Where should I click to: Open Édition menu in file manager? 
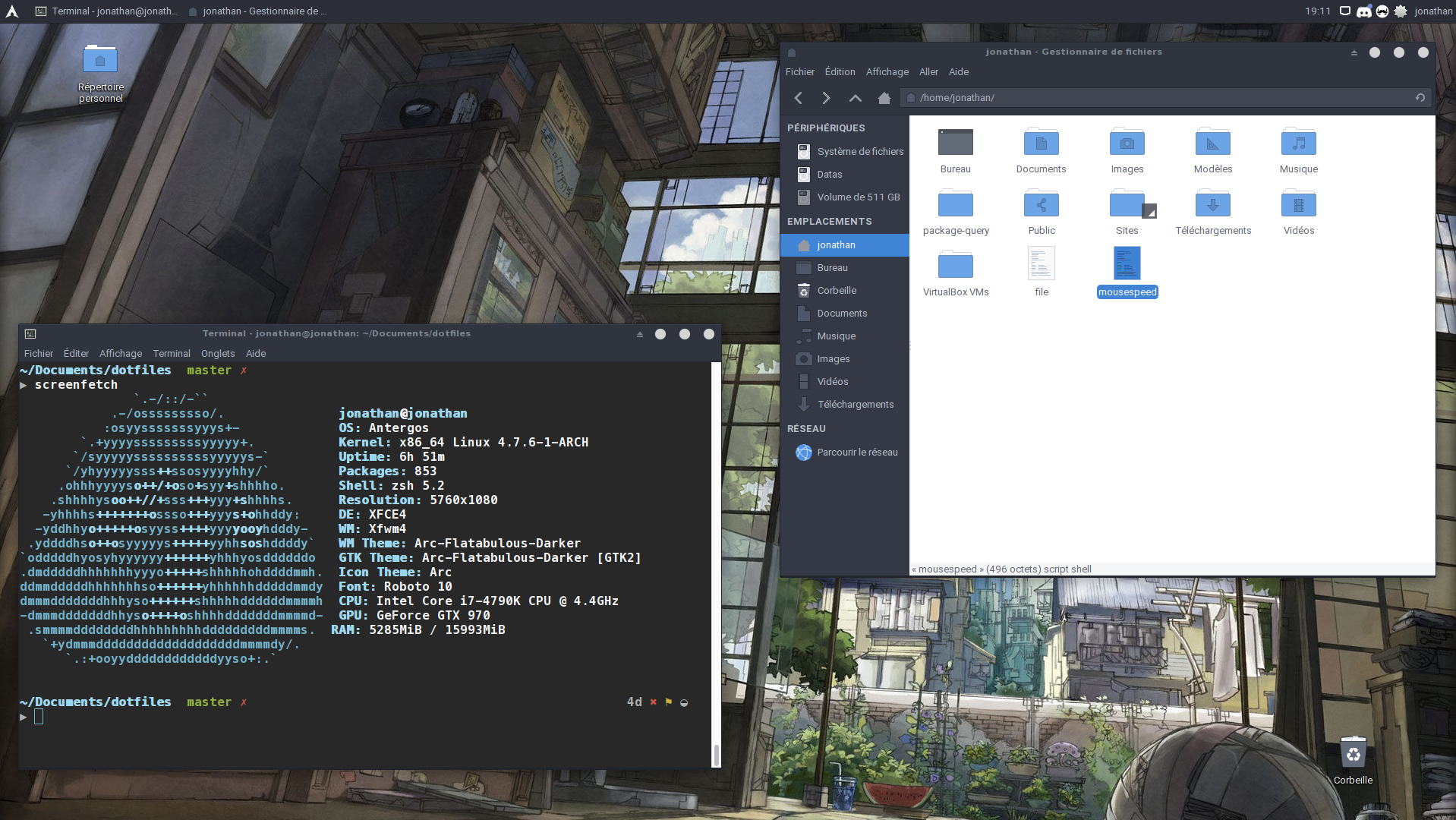point(840,72)
